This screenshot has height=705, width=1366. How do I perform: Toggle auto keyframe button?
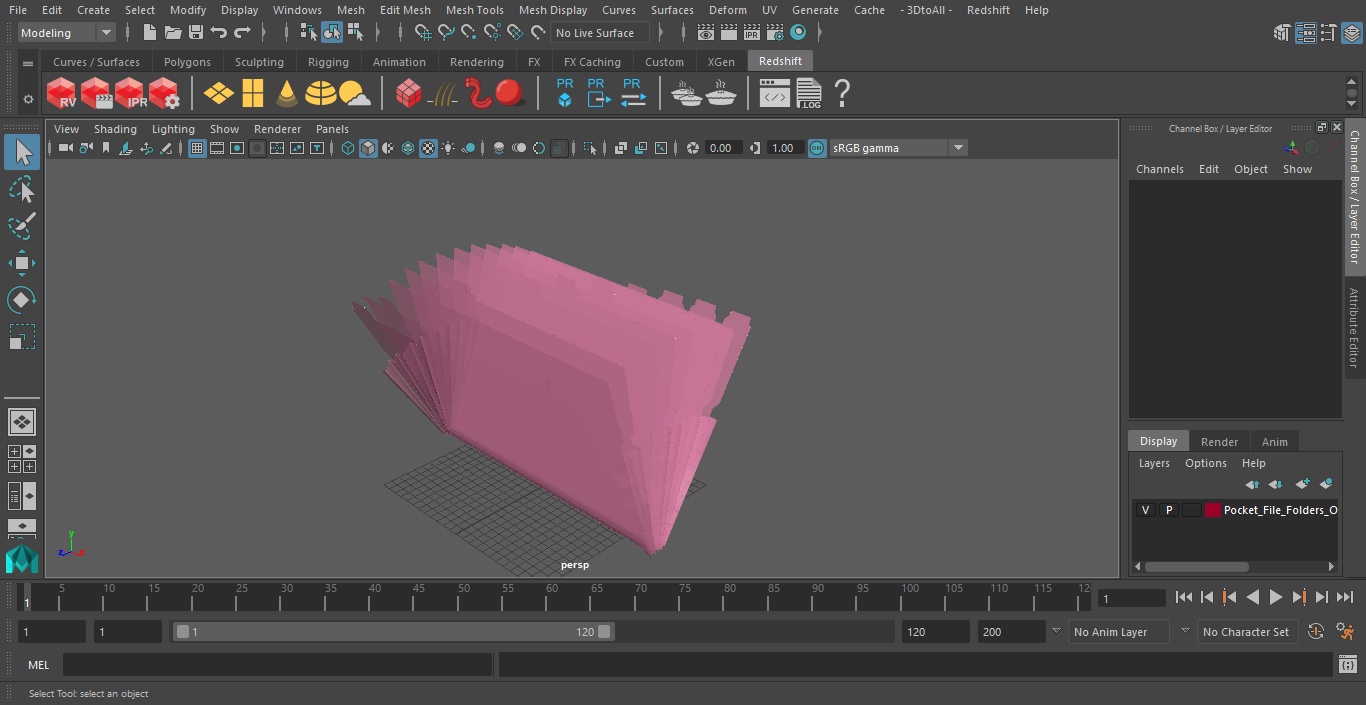tap(1316, 632)
